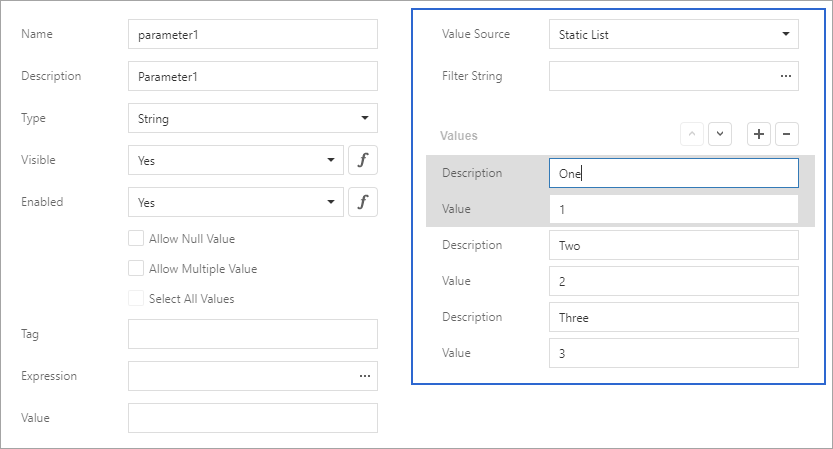Expand the Enabled dropdown set to Yes
Viewport: 833px width, 449px height.
(x=235, y=202)
